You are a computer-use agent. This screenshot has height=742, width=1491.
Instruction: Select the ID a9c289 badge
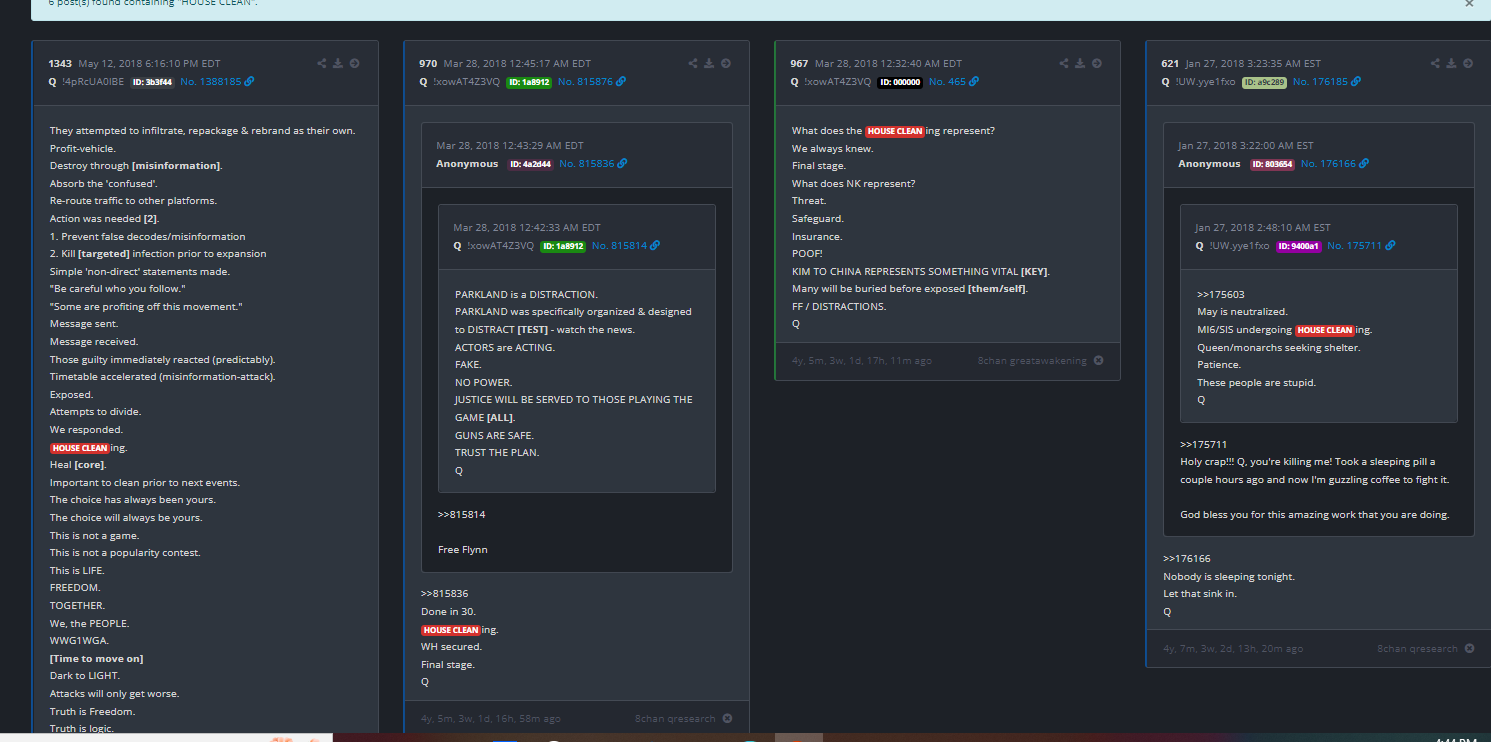coord(1264,81)
